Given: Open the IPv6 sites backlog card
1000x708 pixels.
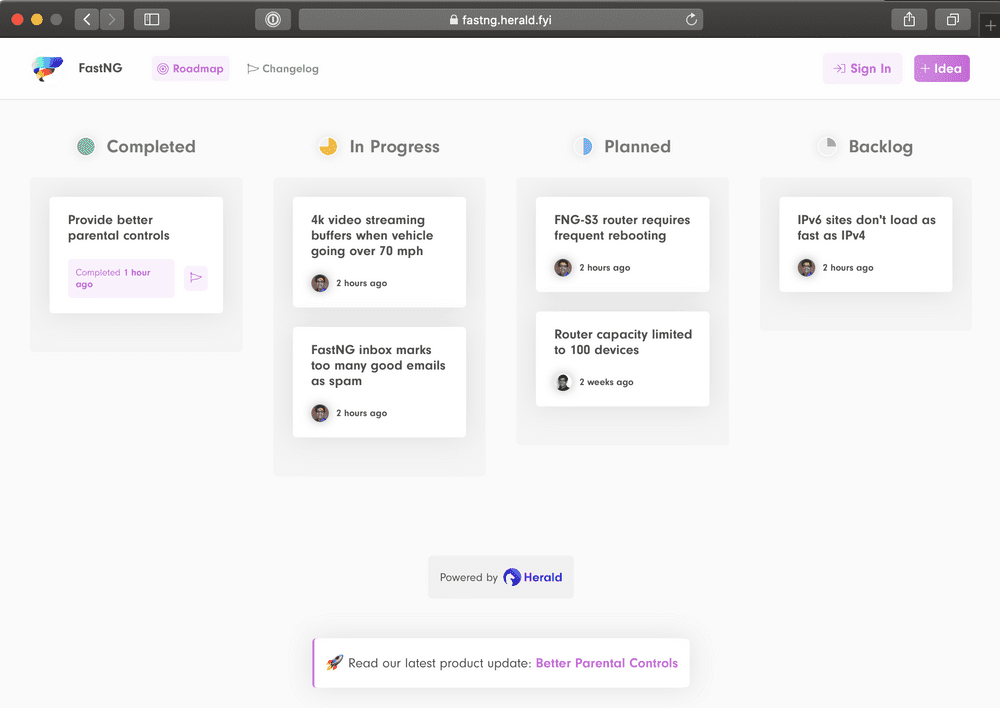Looking at the screenshot, I should 866,228.
